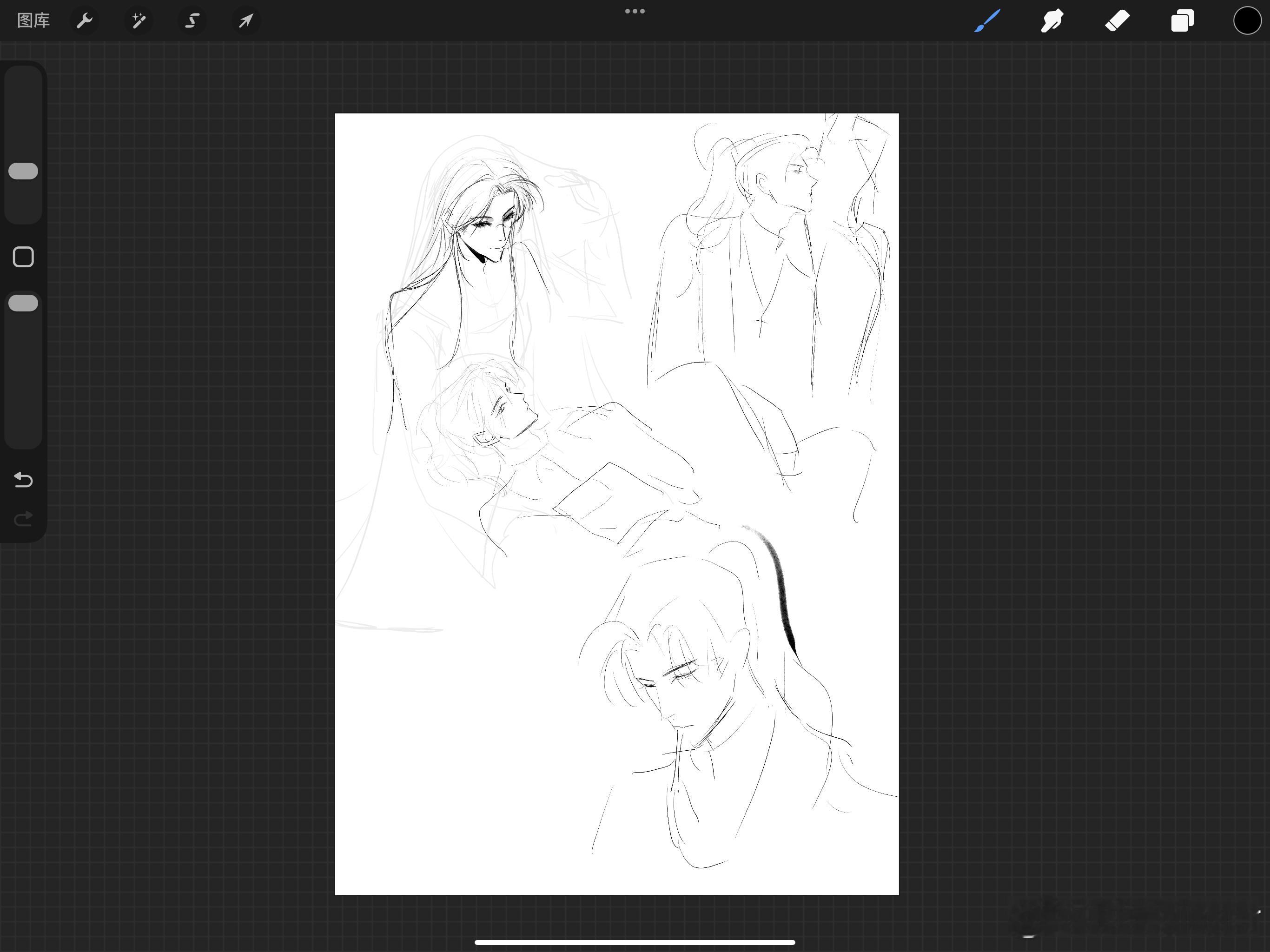
Task: Redo the last undone stroke
Action: (x=24, y=519)
